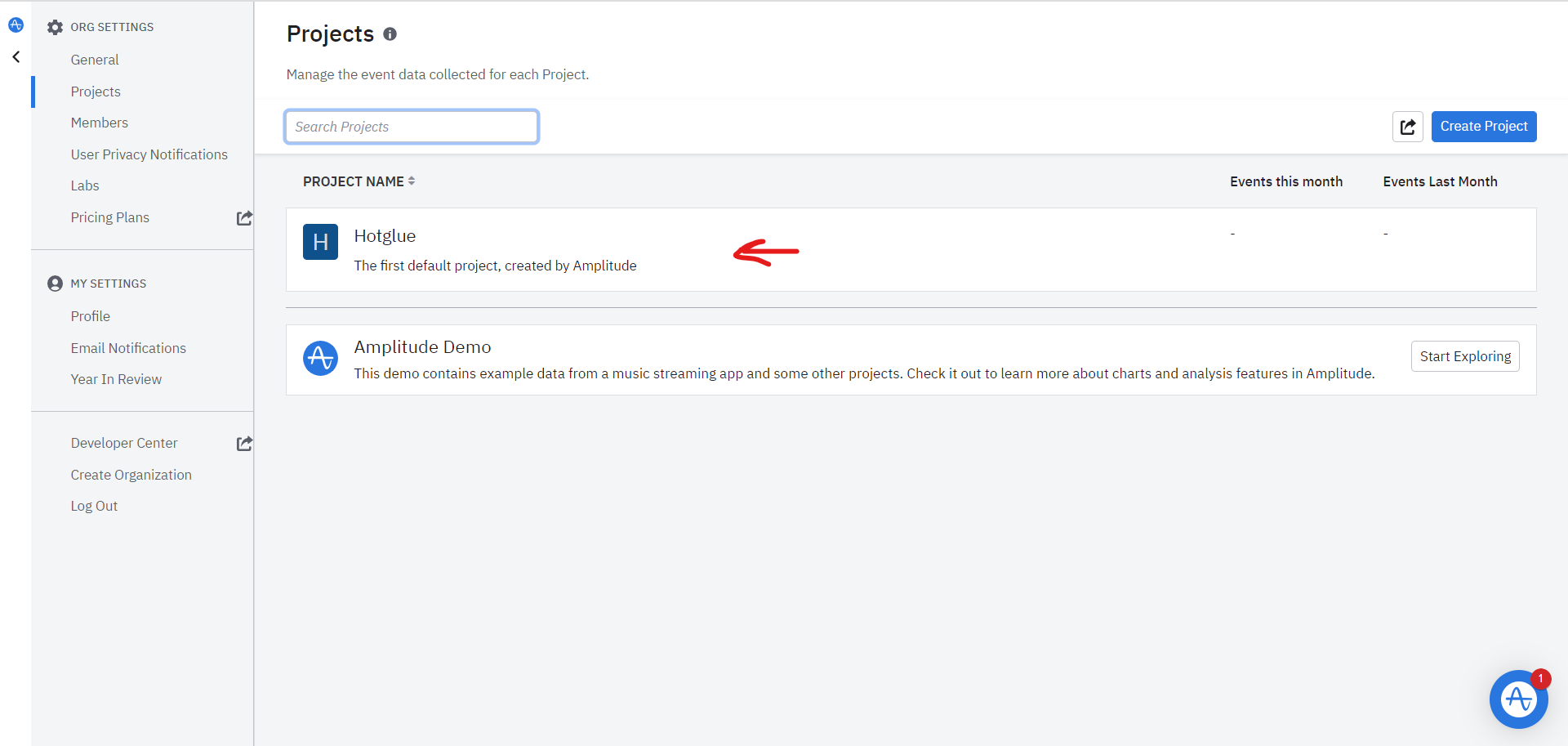The height and width of the screenshot is (746, 1568).
Task: Open the Amplitude chat help bubble
Action: tap(1518, 699)
